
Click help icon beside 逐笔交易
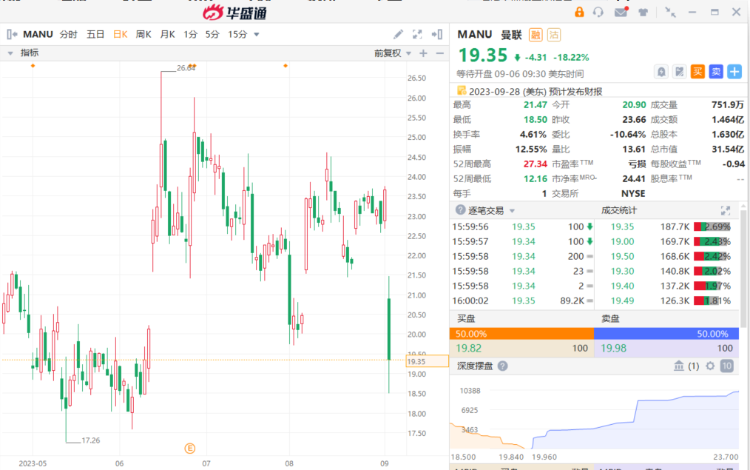click(x=460, y=210)
